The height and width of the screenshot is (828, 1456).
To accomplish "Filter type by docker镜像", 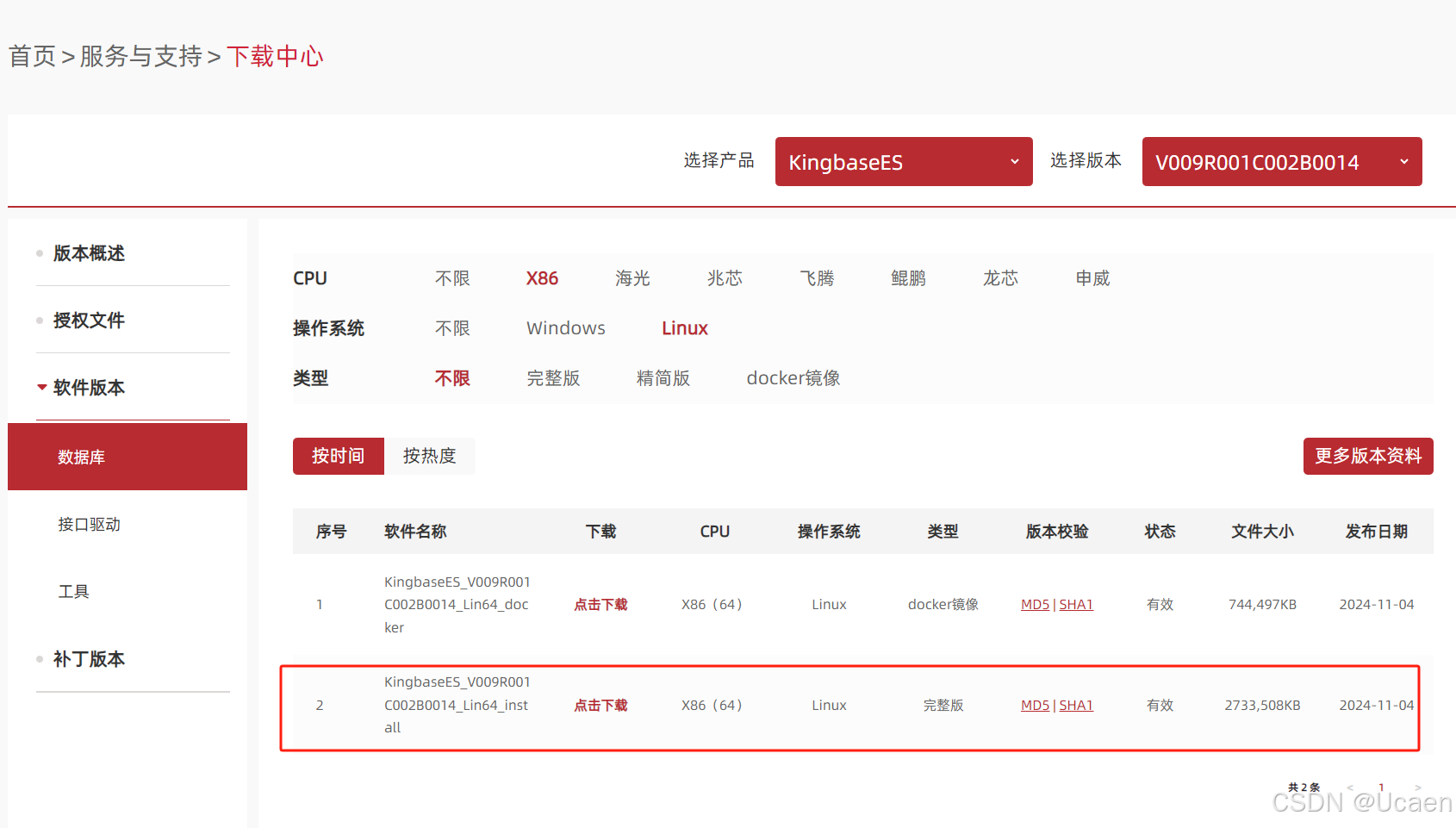I will (793, 378).
